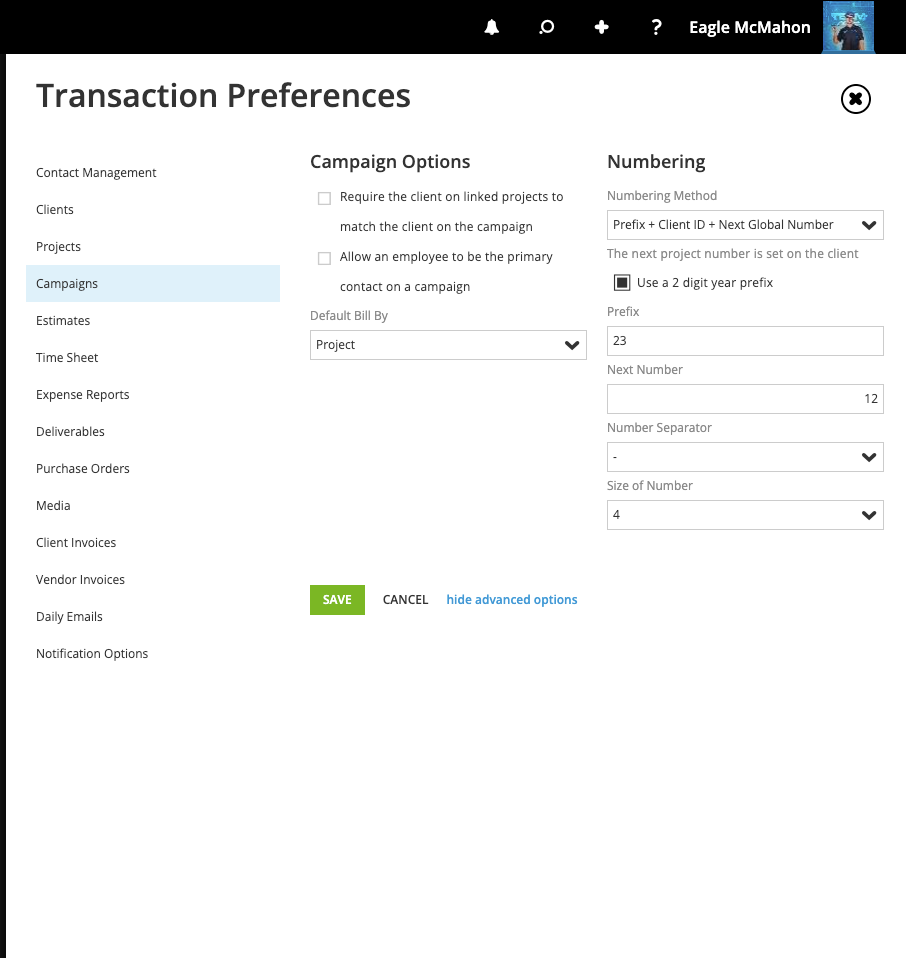The height and width of the screenshot is (958, 907).
Task: Open the Default Bill By dropdown
Action: [448, 345]
